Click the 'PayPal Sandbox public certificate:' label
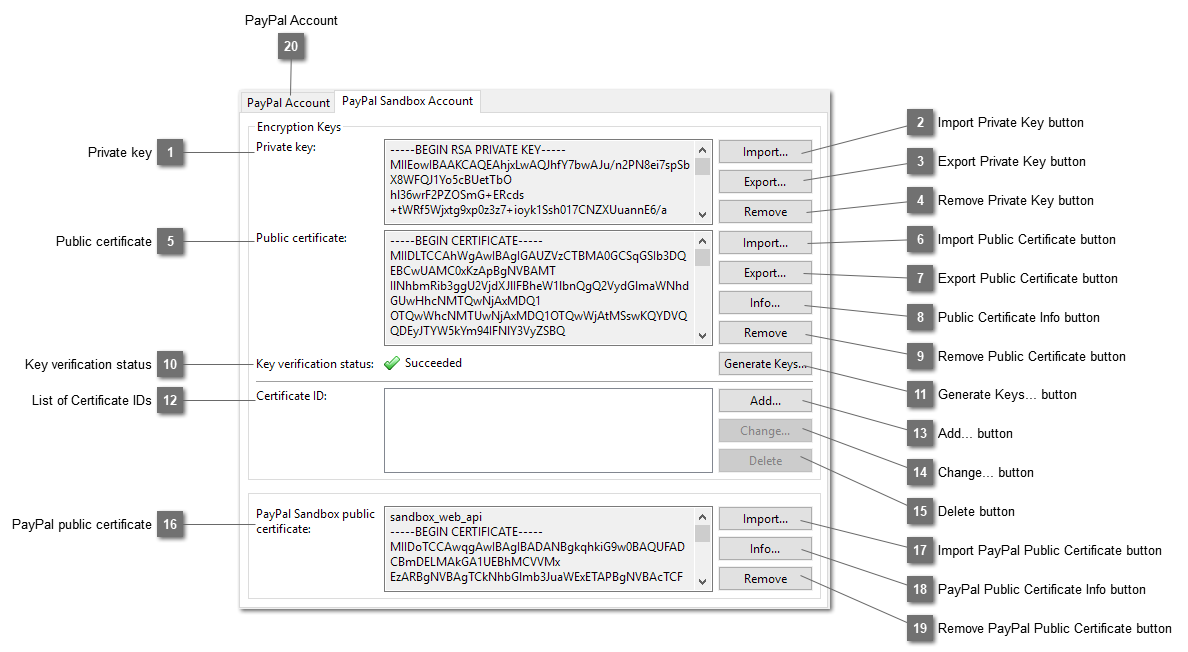Image resolution: width=1188 pixels, height=652 pixels. click(x=315, y=521)
